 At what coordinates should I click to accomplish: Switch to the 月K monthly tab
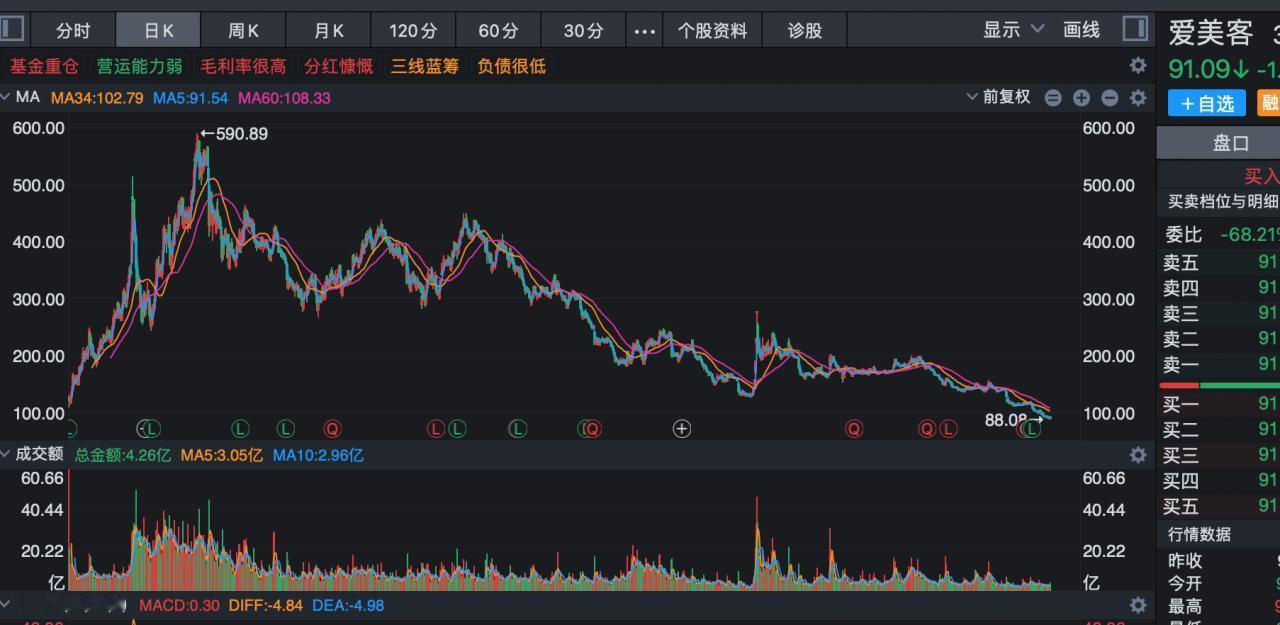328,30
